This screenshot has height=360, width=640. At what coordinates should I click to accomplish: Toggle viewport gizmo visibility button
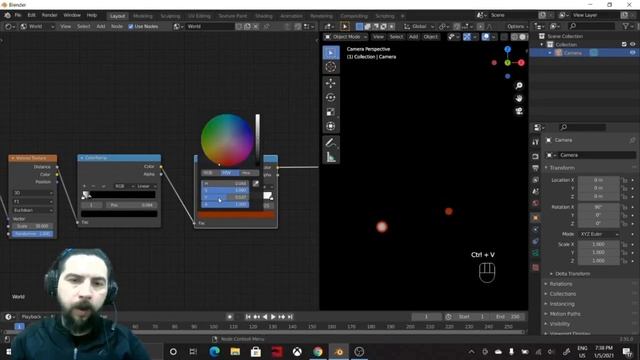[467, 37]
